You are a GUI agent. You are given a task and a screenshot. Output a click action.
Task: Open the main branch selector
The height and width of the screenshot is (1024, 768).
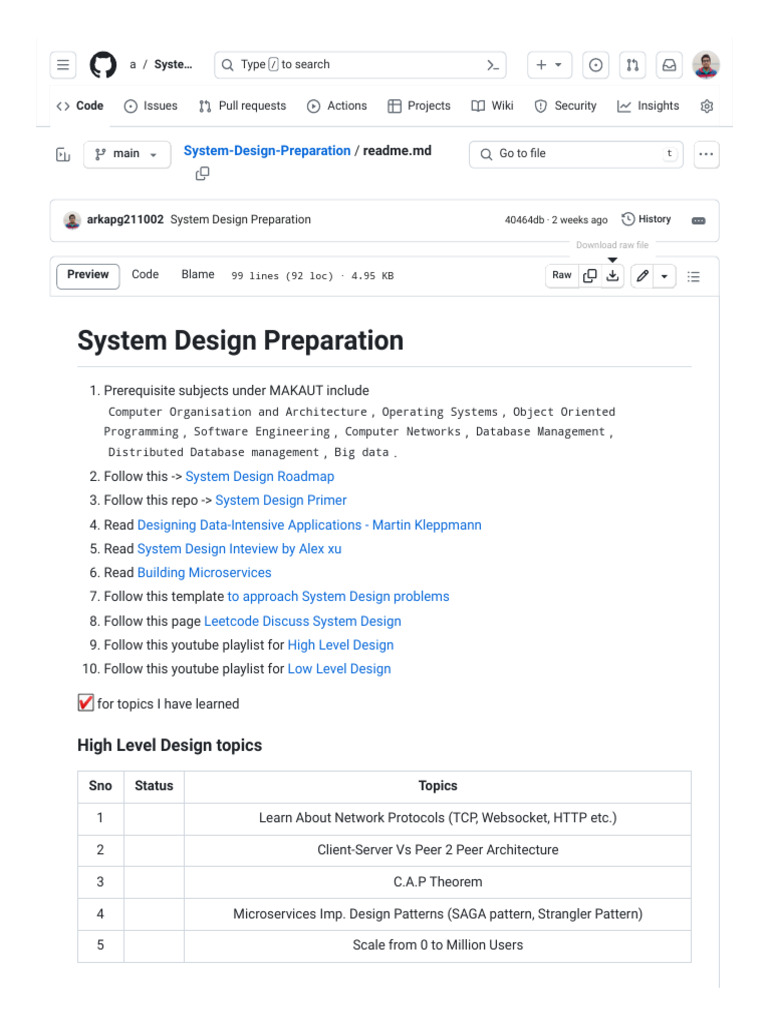pyautogui.click(x=127, y=154)
